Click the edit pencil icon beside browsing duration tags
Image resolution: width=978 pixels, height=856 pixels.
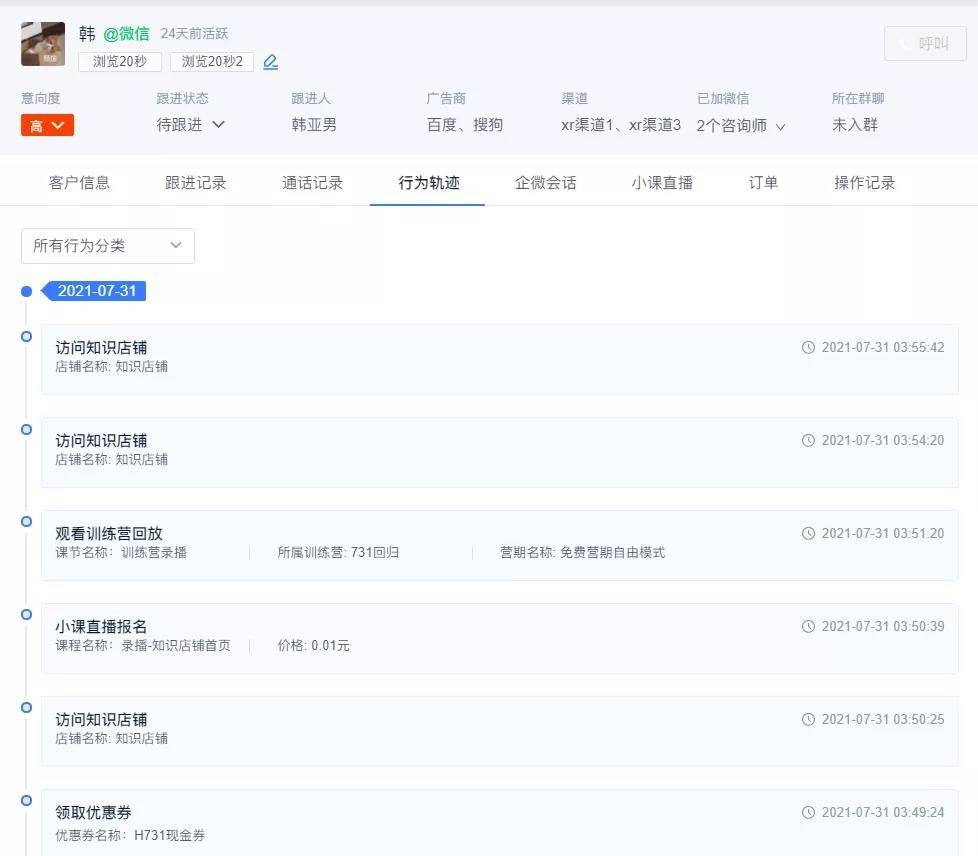[270, 61]
